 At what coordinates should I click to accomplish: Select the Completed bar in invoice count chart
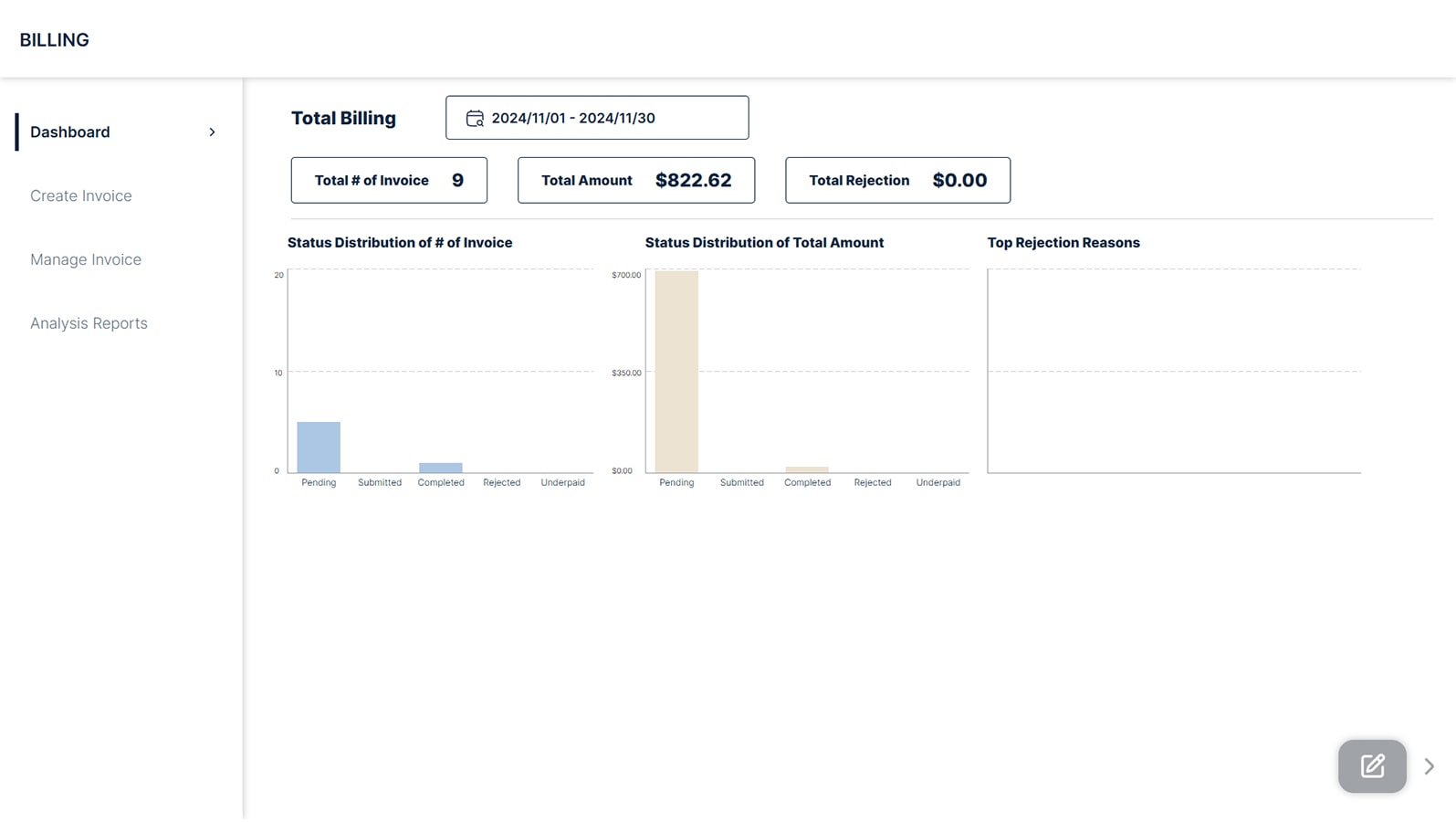[441, 468]
